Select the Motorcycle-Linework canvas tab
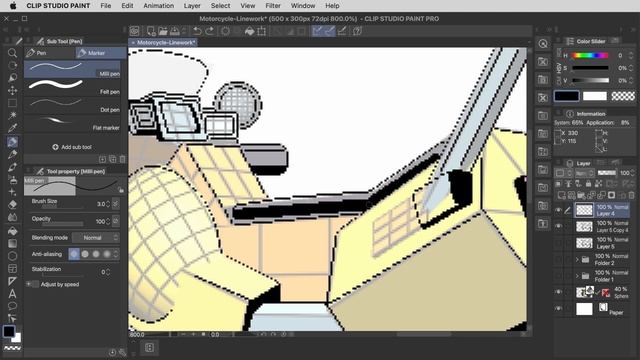 (x=163, y=42)
